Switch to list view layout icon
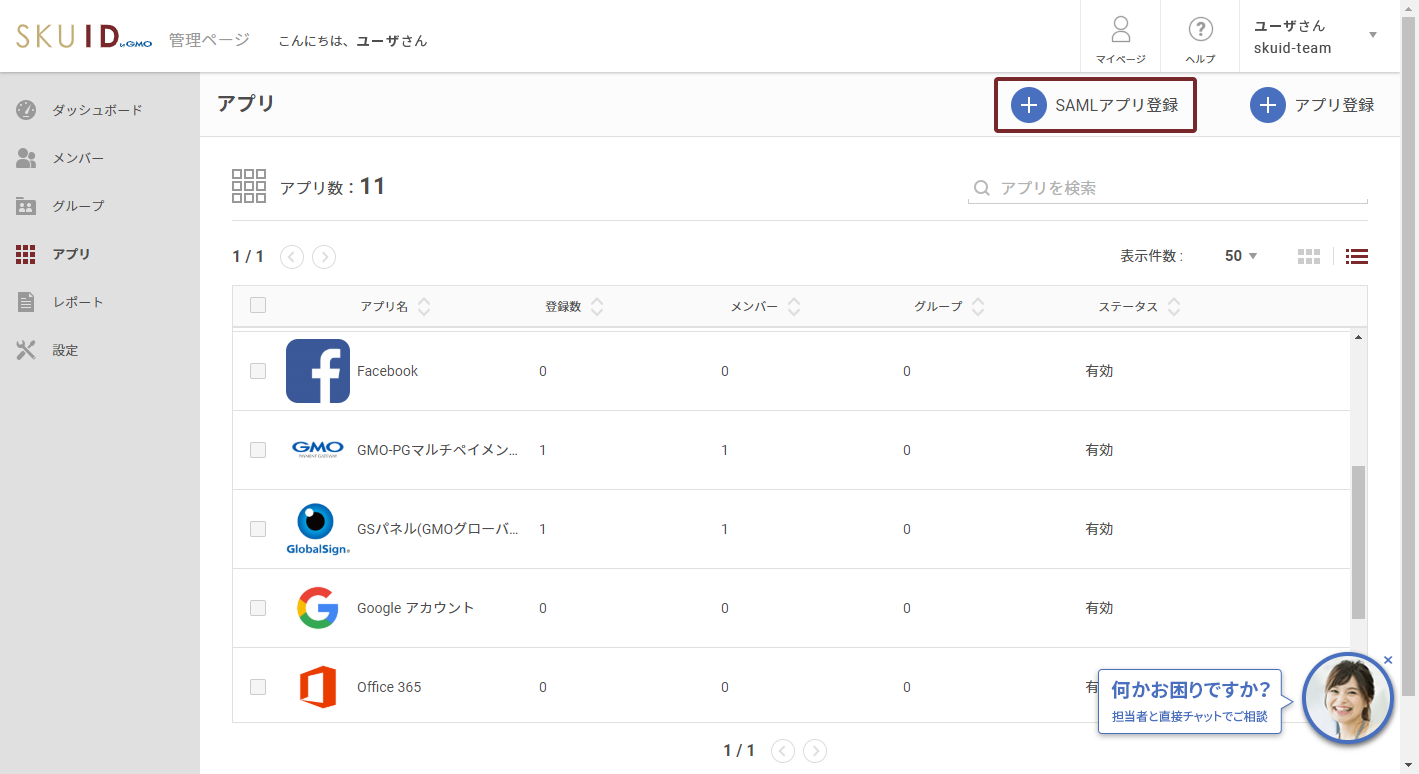This screenshot has height=774, width=1419. [1356, 256]
